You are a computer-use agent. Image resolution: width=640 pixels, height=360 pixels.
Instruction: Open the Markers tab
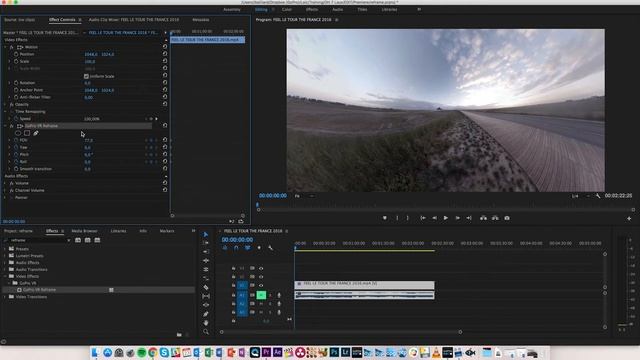click(x=167, y=231)
